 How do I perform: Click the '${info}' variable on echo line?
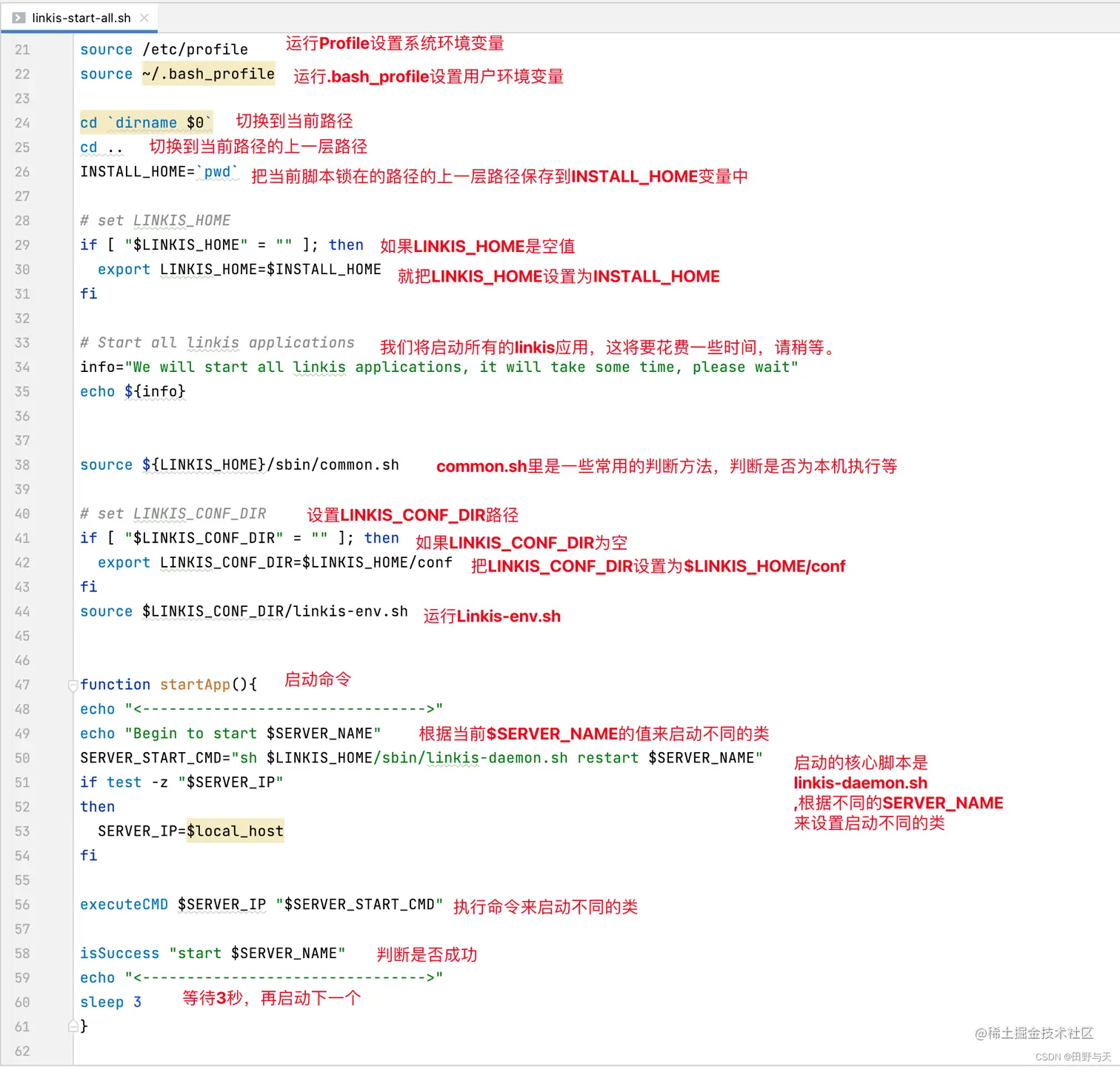tap(155, 392)
